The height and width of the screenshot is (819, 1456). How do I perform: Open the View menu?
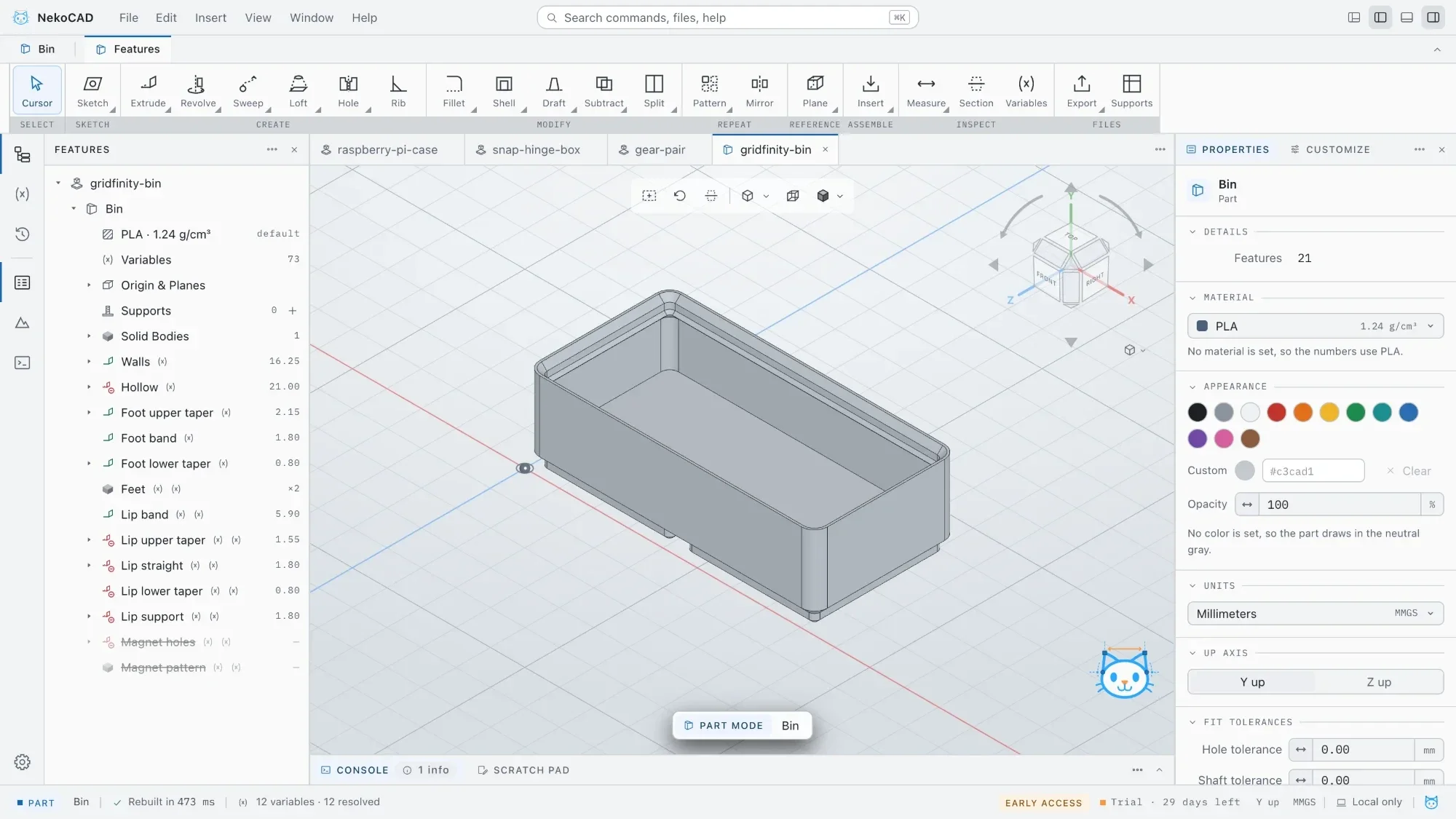tap(258, 17)
